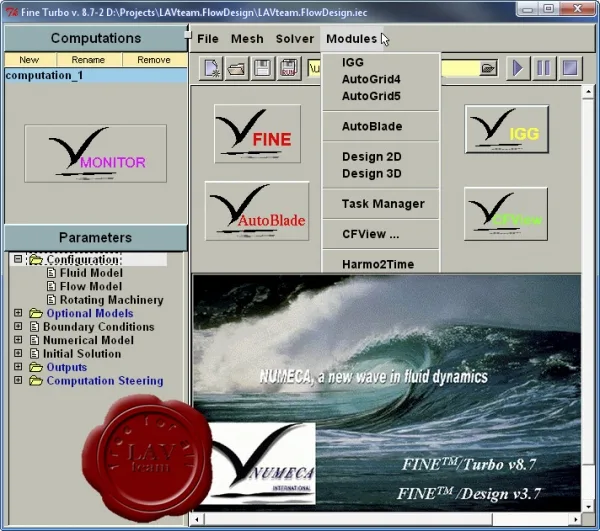Expand the Initial Solution node
This screenshot has height=531, width=600.
[x=18, y=353]
